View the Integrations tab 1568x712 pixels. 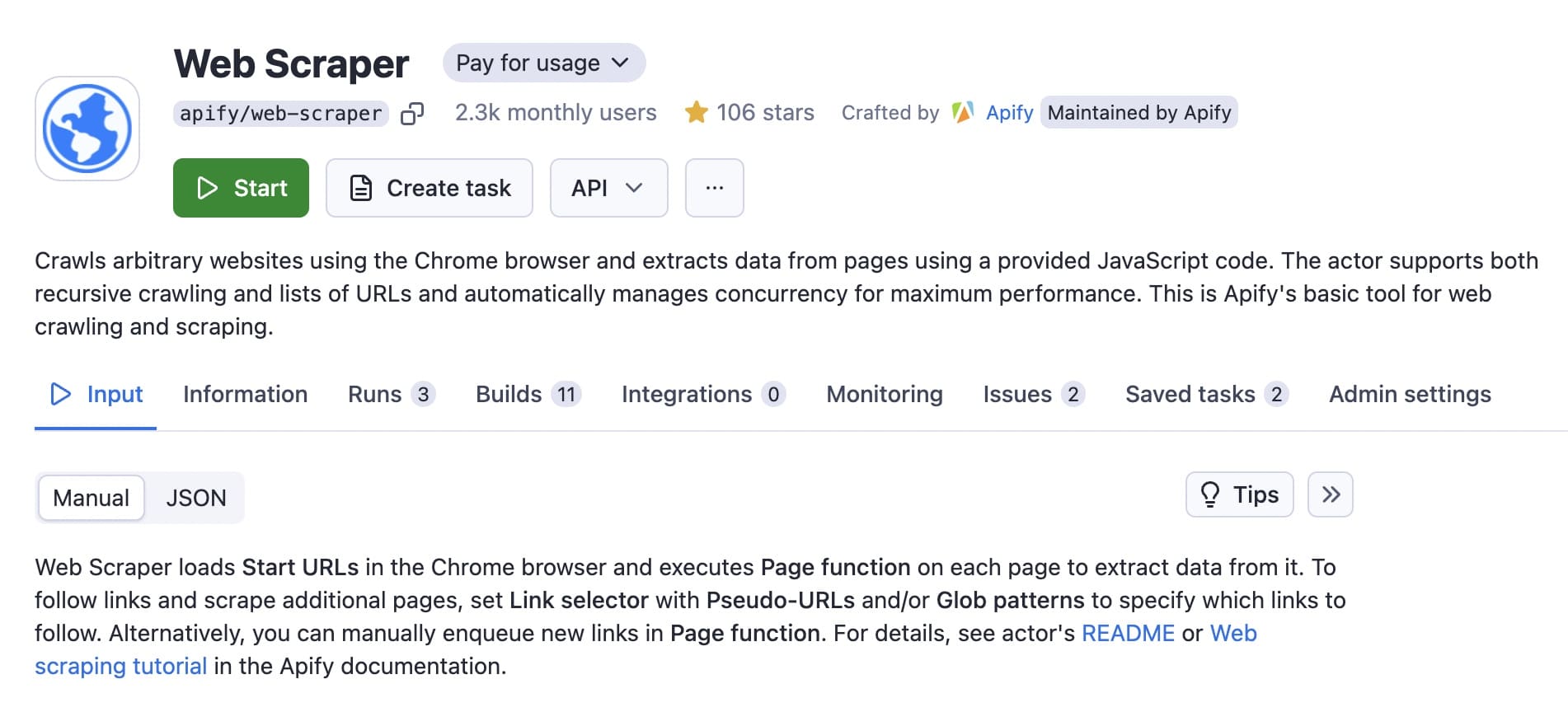703,394
